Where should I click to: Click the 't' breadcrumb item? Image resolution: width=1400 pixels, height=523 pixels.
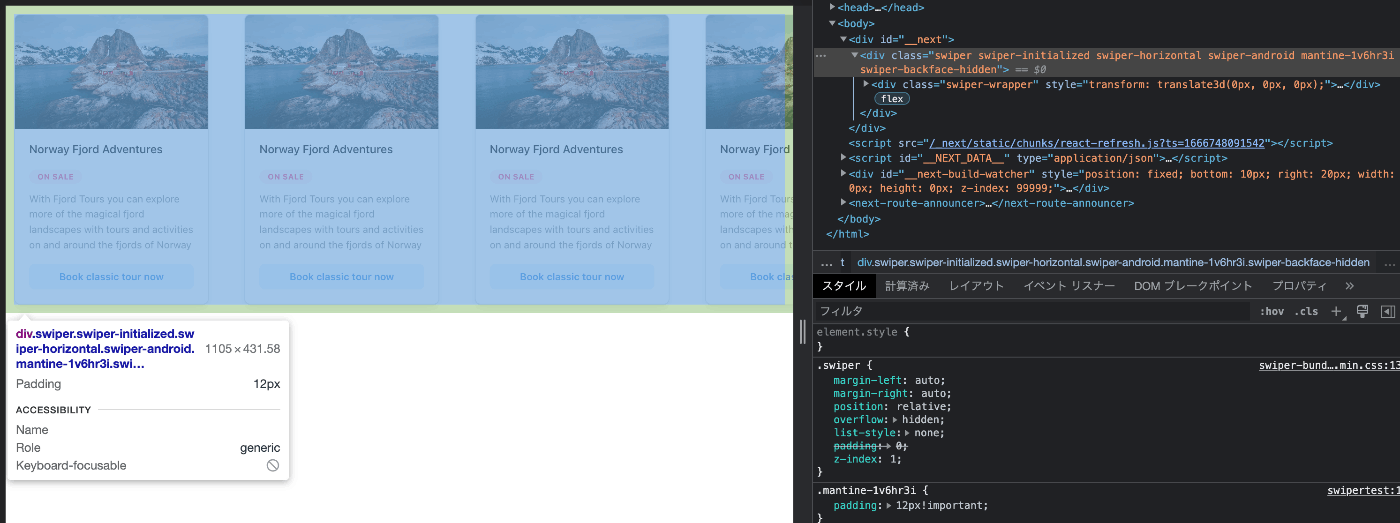pyautogui.click(x=842, y=262)
